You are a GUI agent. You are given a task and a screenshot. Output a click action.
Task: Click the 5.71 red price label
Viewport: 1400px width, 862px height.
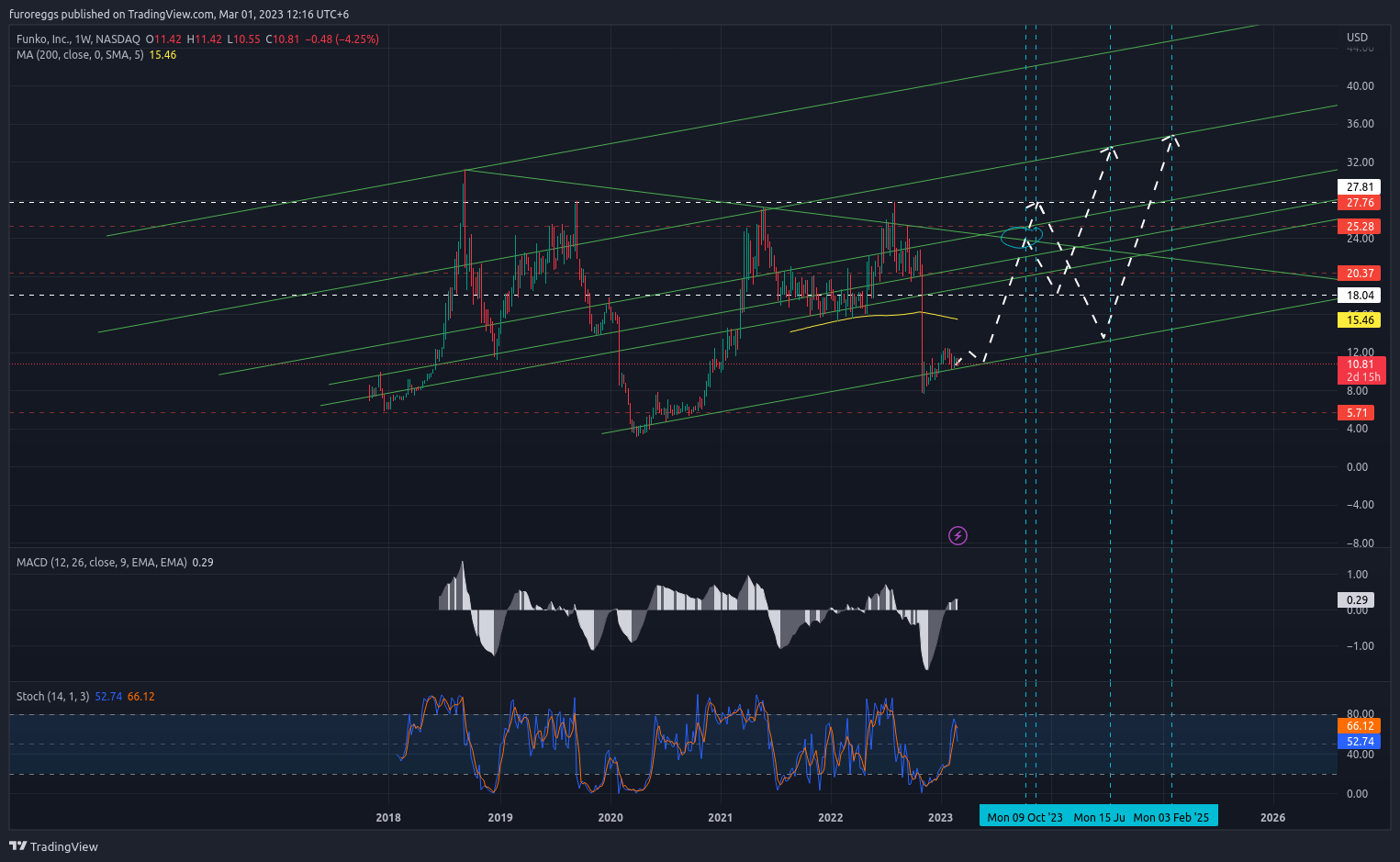1357,413
